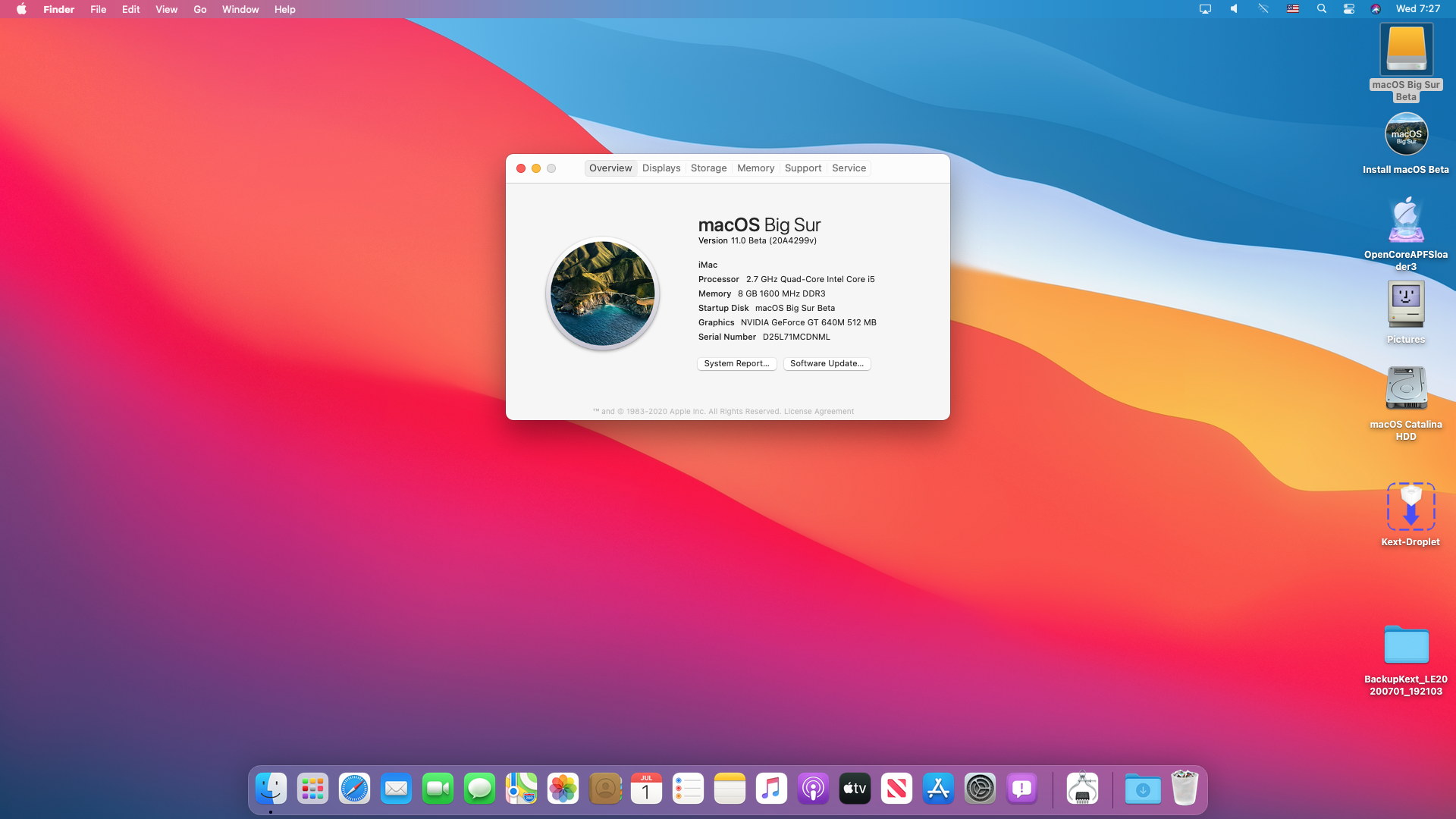This screenshot has width=1456, height=819.
Task: Launch Notes from the Dock
Action: (x=730, y=789)
